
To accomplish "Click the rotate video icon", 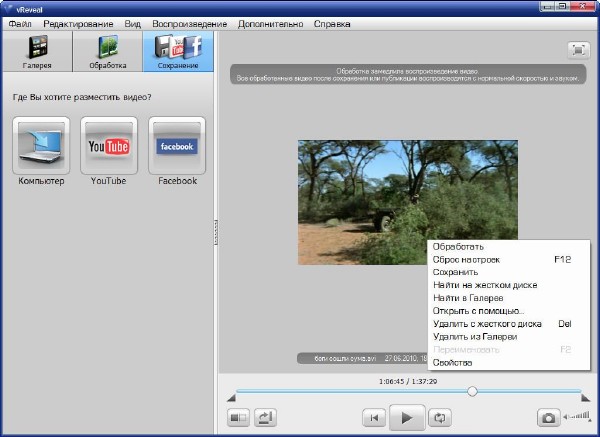I will (266, 418).
